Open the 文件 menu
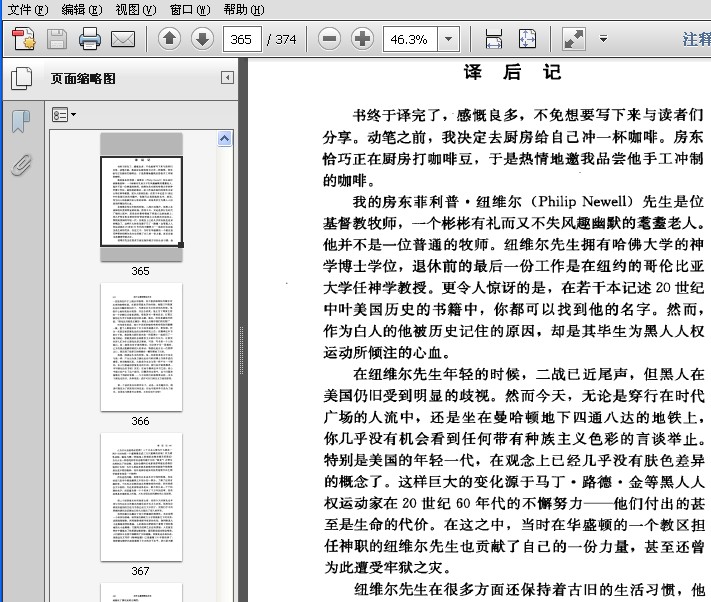 click(x=27, y=9)
